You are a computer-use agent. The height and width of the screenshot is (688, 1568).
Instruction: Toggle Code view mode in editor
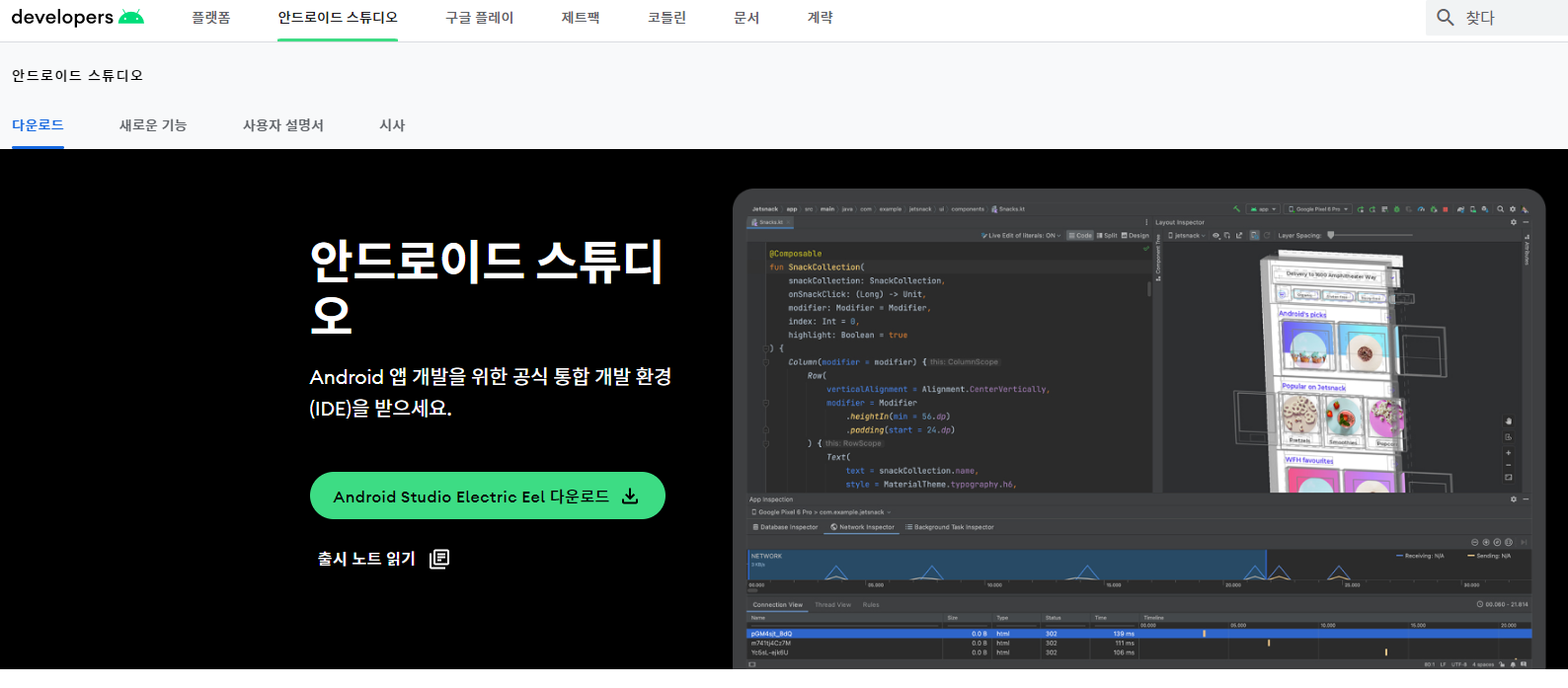coord(1079,236)
